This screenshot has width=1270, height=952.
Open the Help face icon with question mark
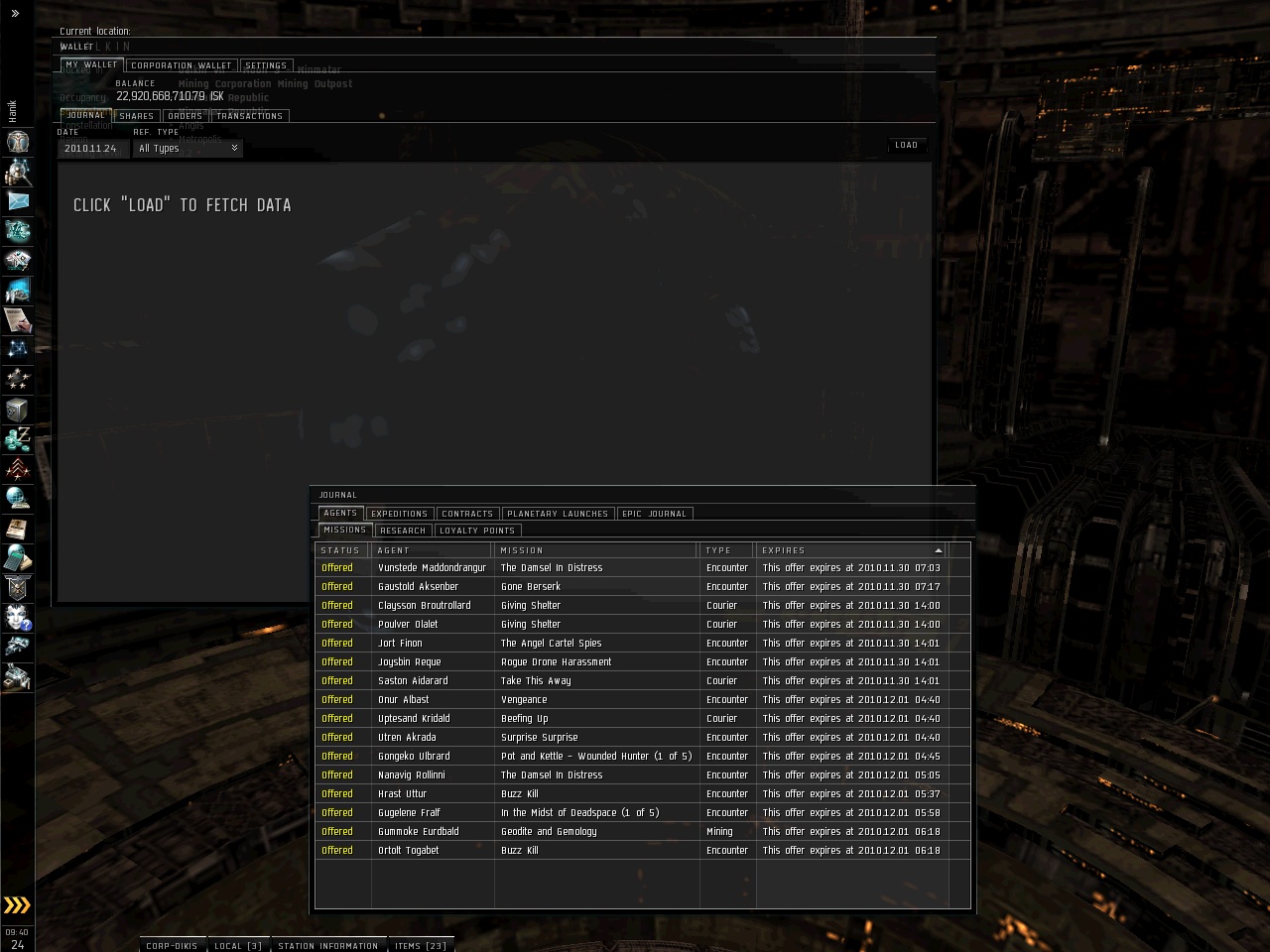(18, 618)
